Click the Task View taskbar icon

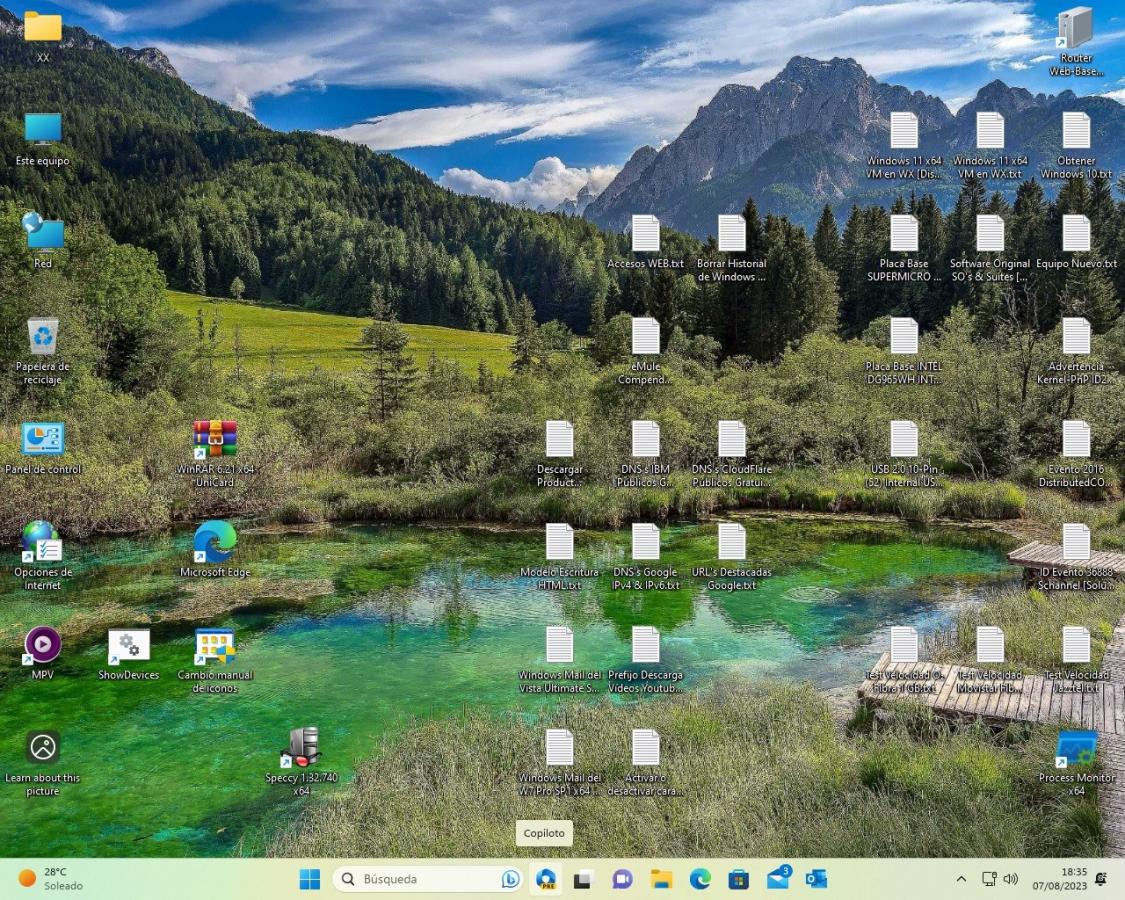(x=583, y=879)
